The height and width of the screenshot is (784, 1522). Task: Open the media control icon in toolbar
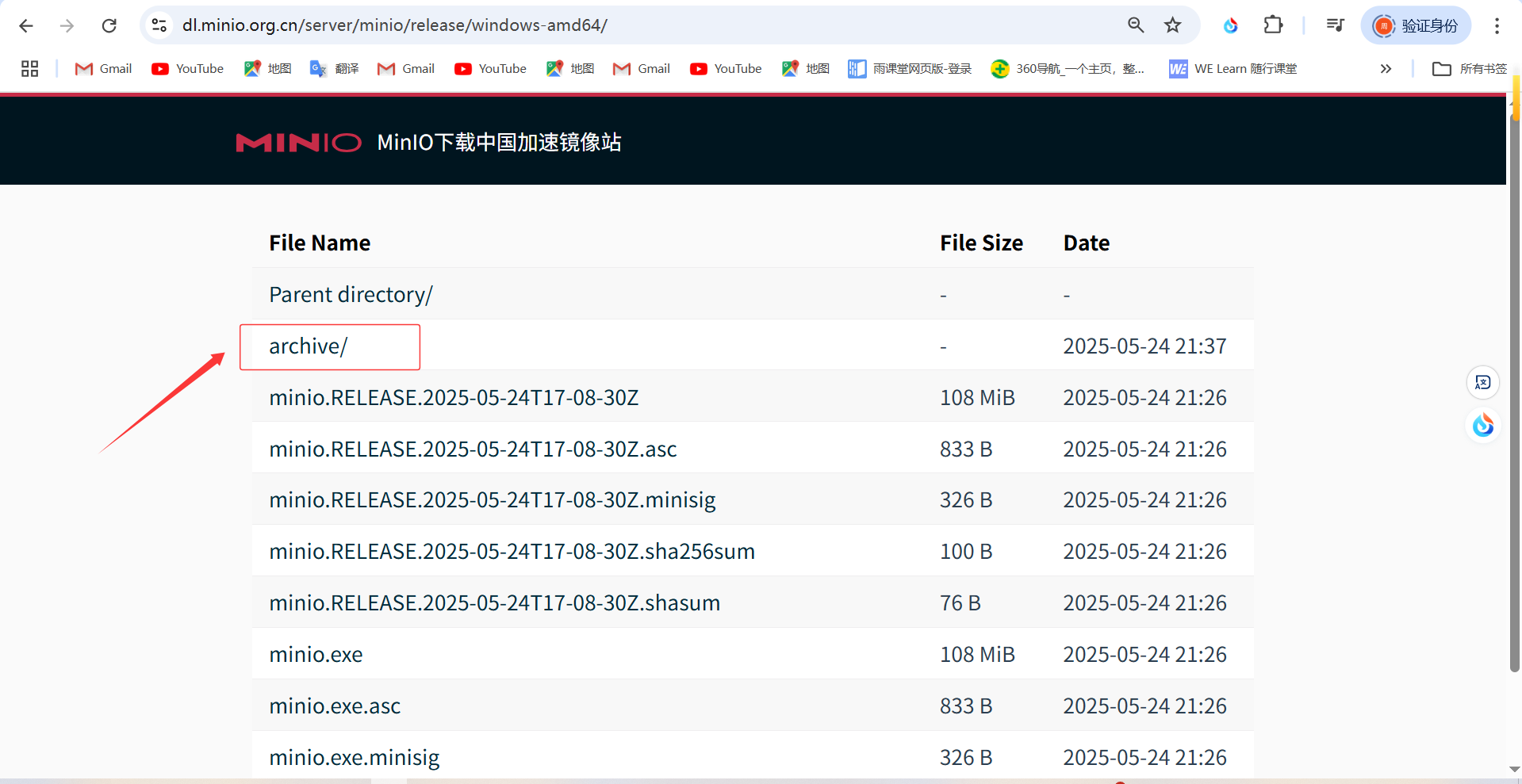(1335, 25)
